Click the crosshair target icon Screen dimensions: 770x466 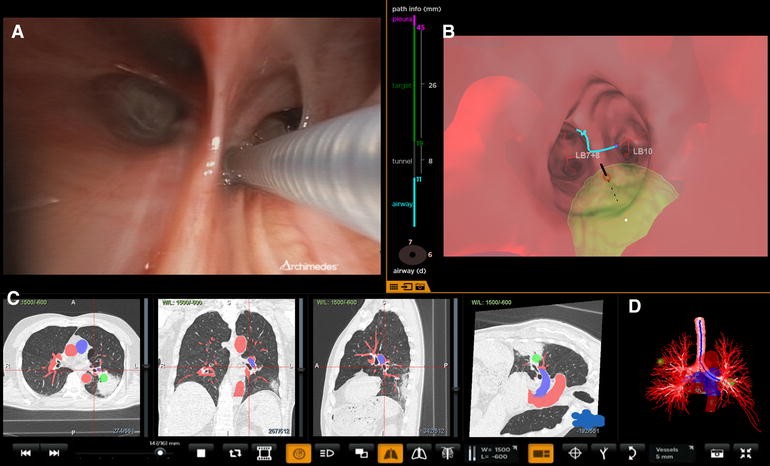tap(576, 453)
